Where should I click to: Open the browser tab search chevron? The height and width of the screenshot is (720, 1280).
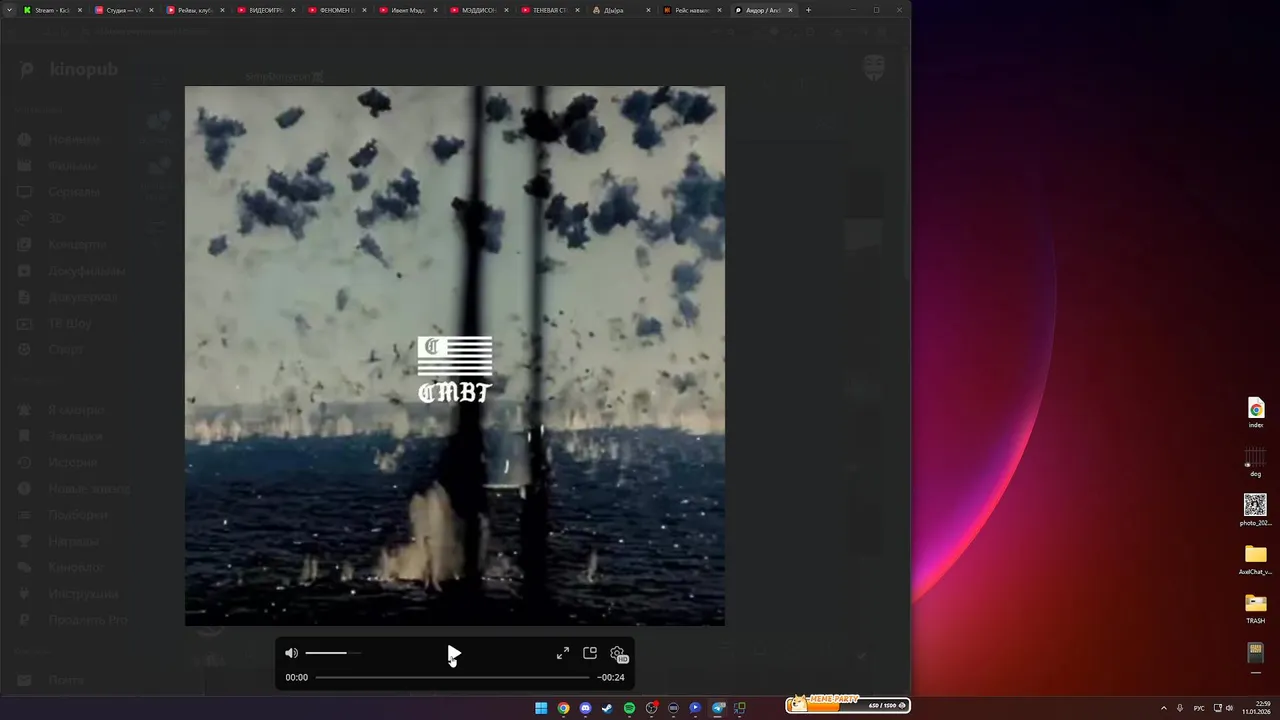point(10,10)
